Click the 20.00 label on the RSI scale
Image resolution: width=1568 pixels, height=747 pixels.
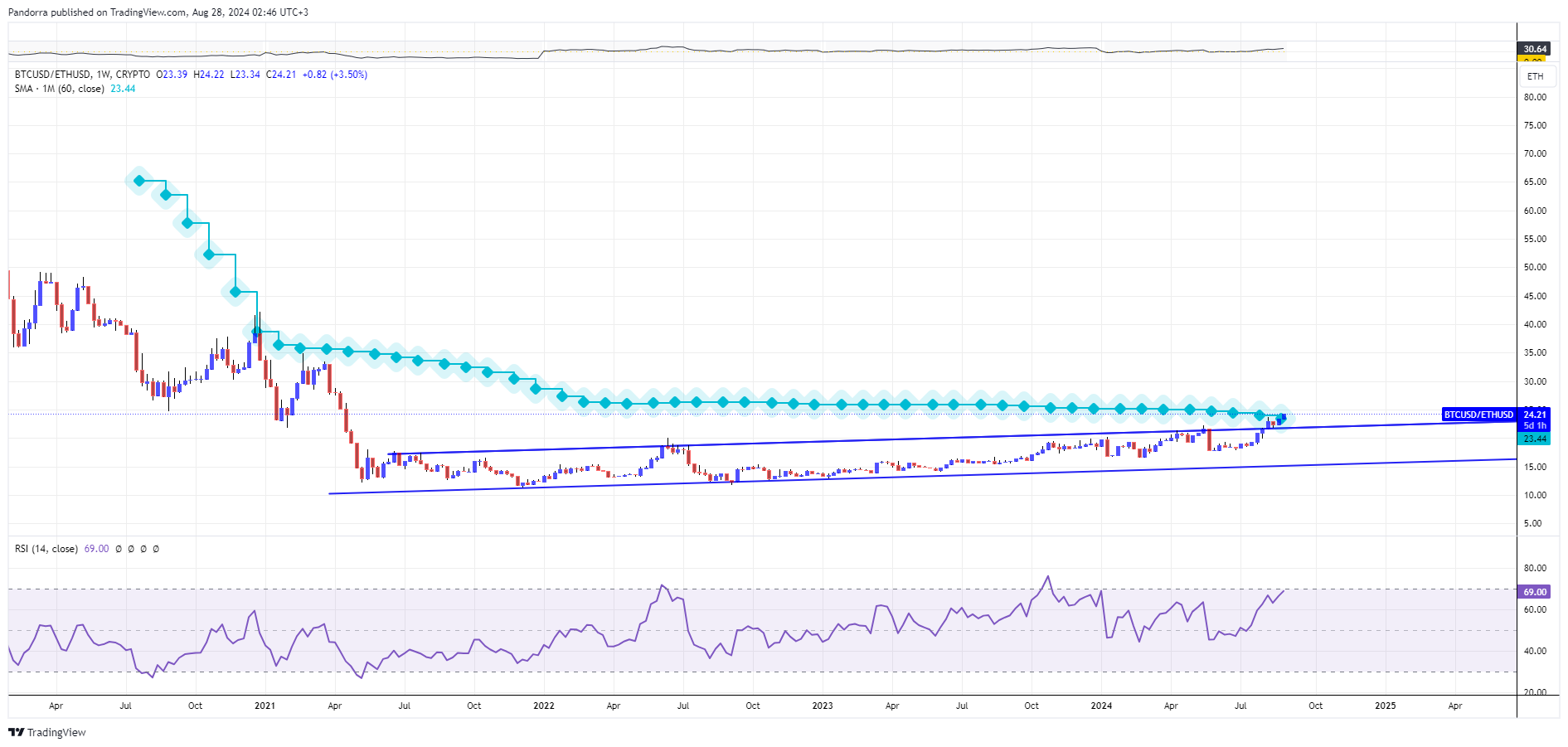[1535, 692]
